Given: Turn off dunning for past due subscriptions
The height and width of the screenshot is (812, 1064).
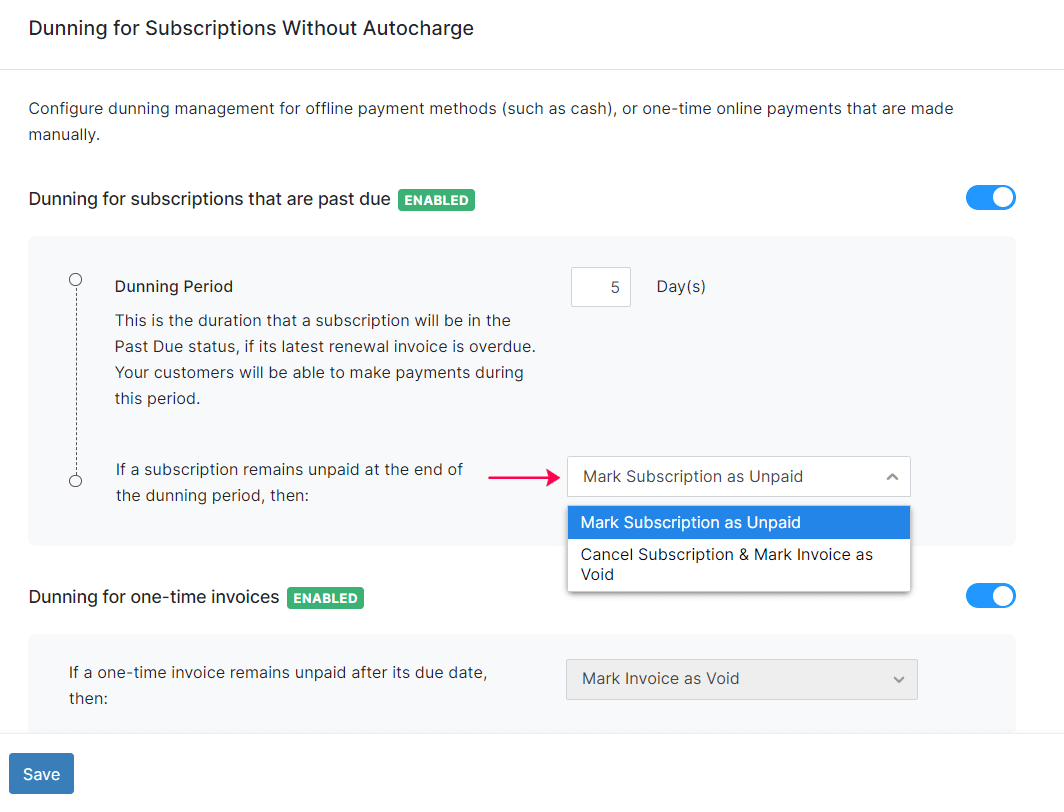Looking at the screenshot, I should coord(990,198).
